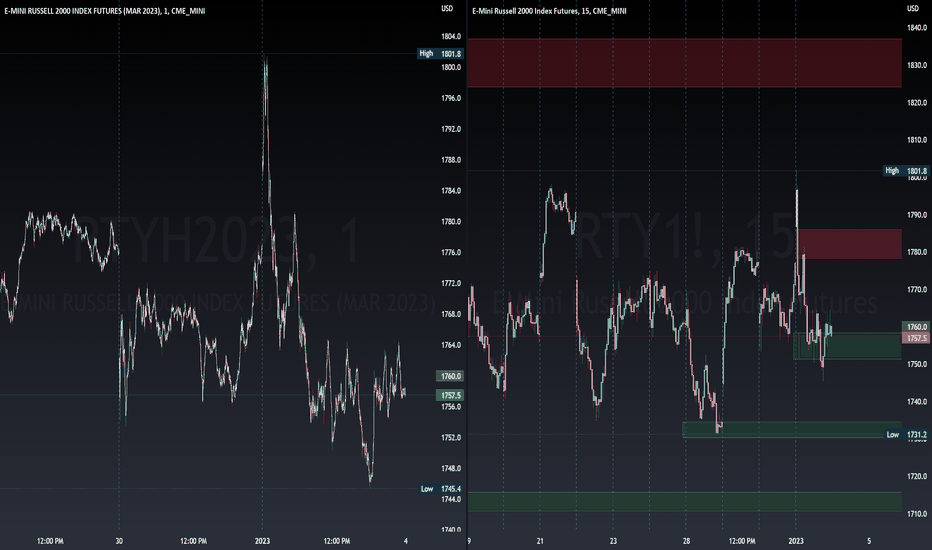Click the 1740.0 label on the 15-minute price axis

917,402
